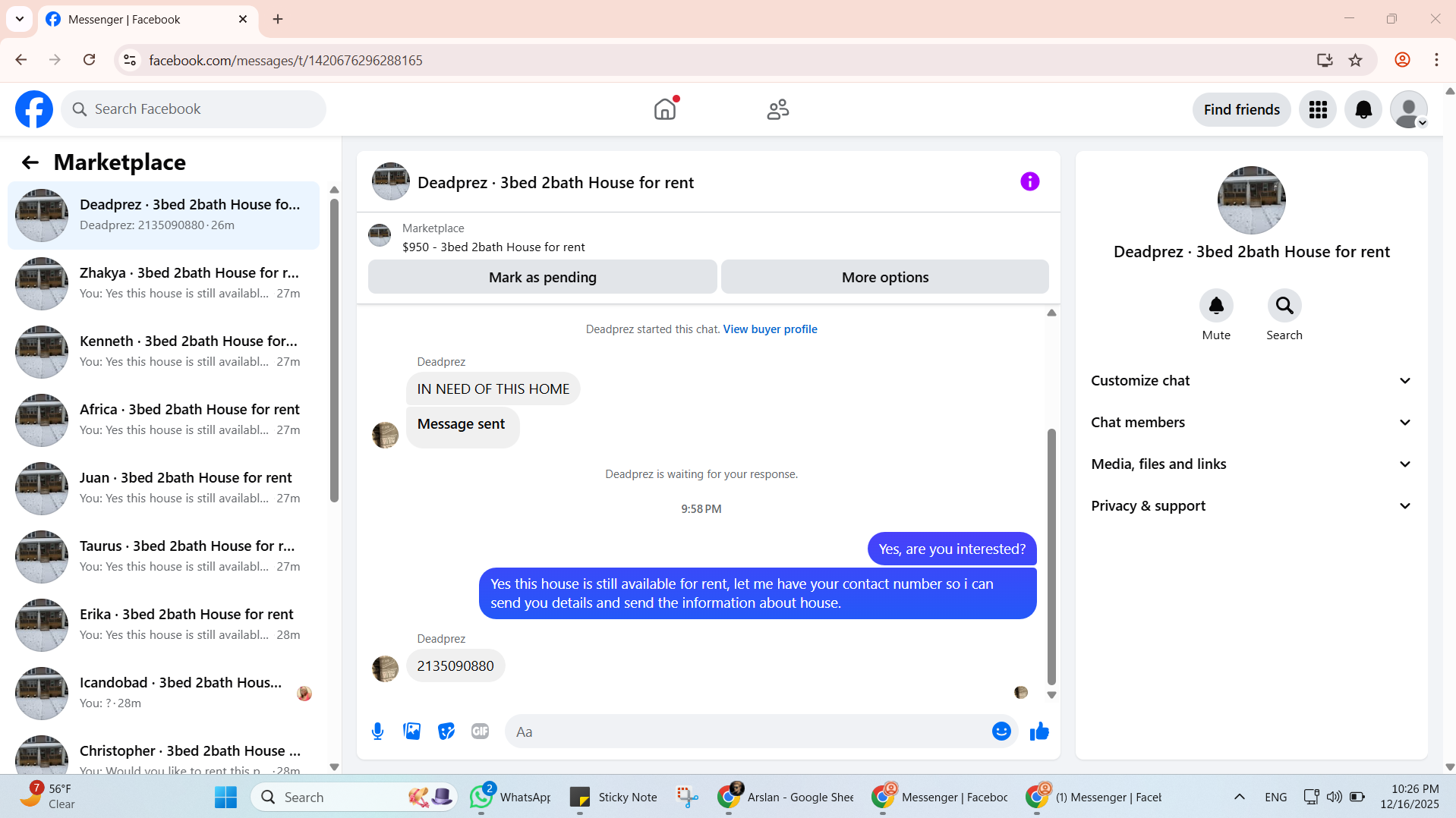Bookmark this page with star icon
This screenshot has width=1456, height=818.
point(1355,60)
